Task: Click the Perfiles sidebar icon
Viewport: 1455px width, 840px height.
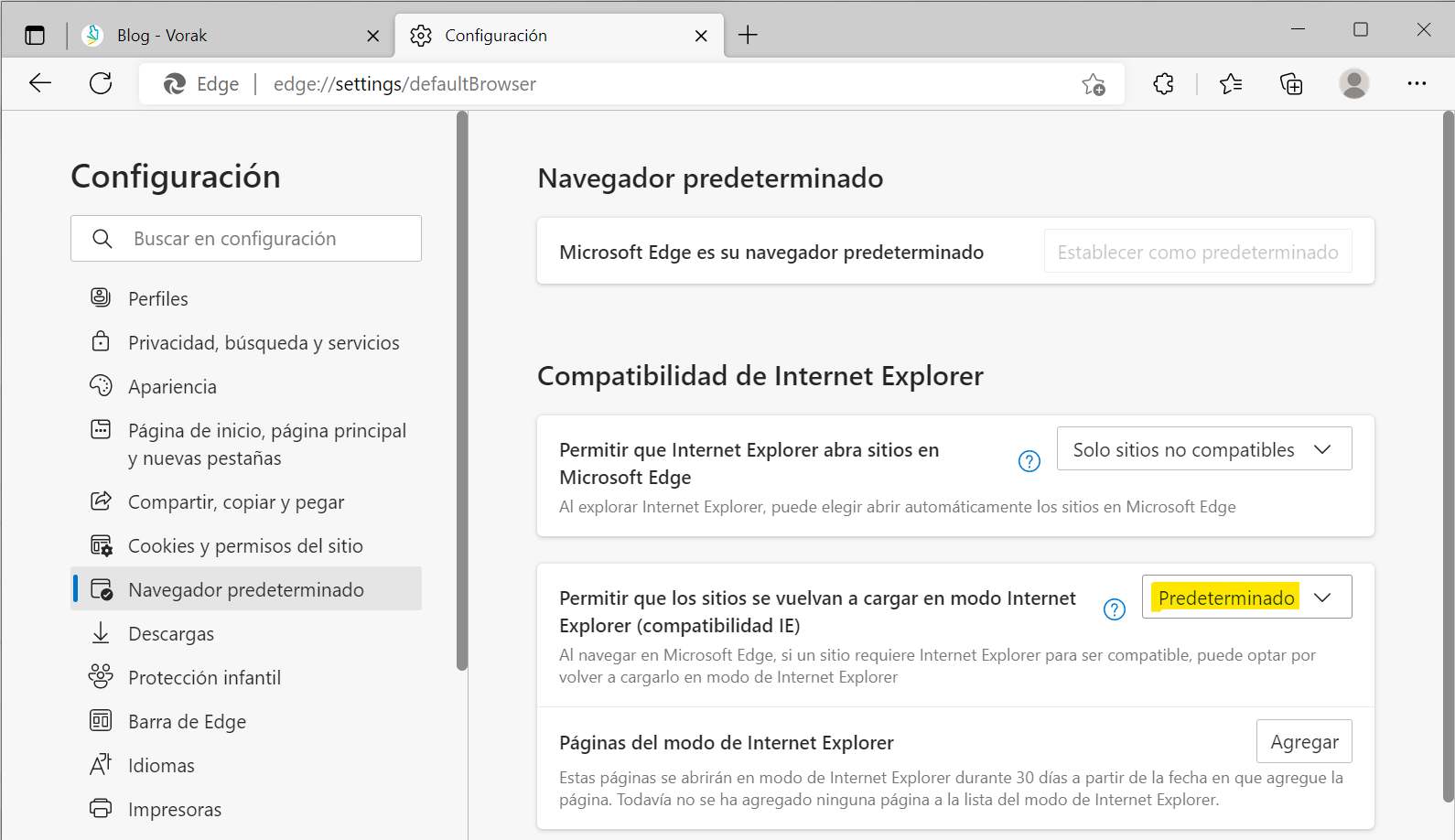Action: 101,297
